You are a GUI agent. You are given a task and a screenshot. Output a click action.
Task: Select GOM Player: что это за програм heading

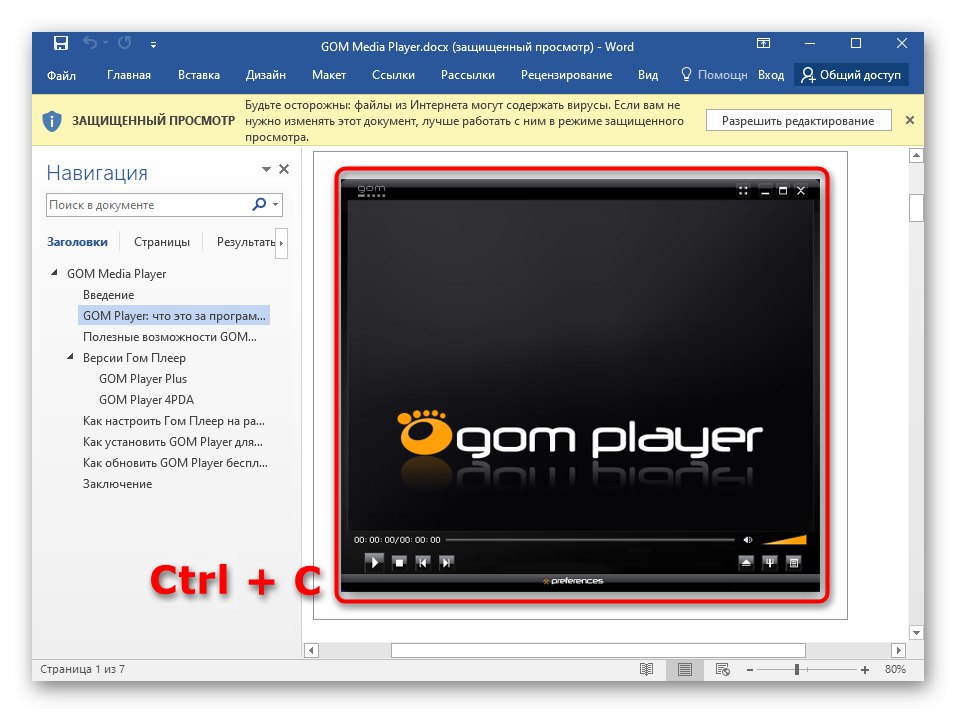click(x=174, y=316)
